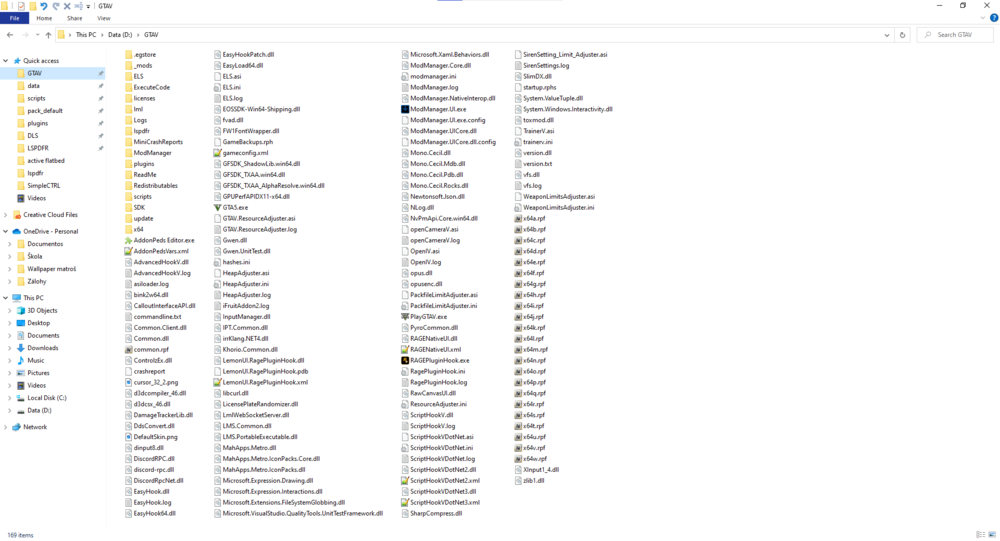Click the Search GTAV input box
Screen dimensions: 1000x541
click(955, 35)
